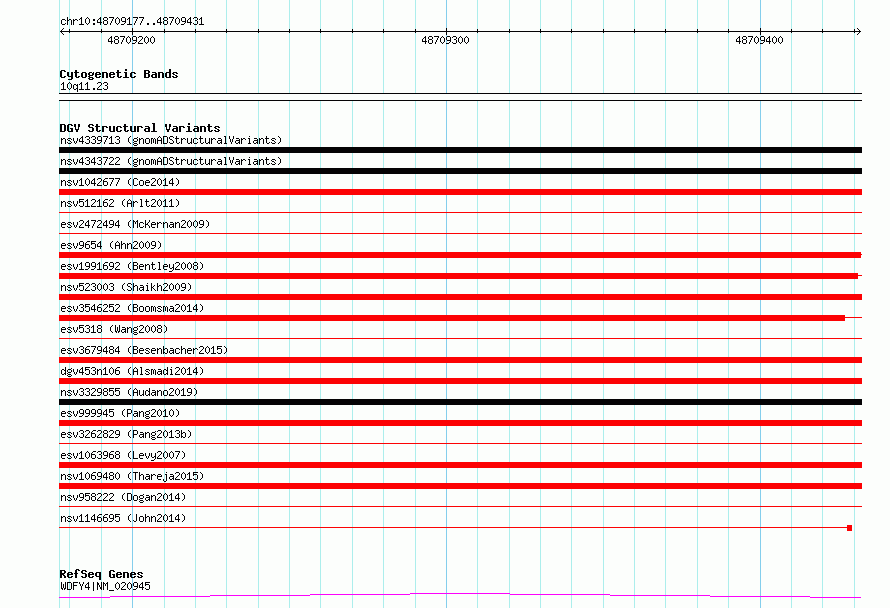Screen dimensions: 890x608
Task: Click the small red square on the John2014 track
Action: (x=849, y=528)
